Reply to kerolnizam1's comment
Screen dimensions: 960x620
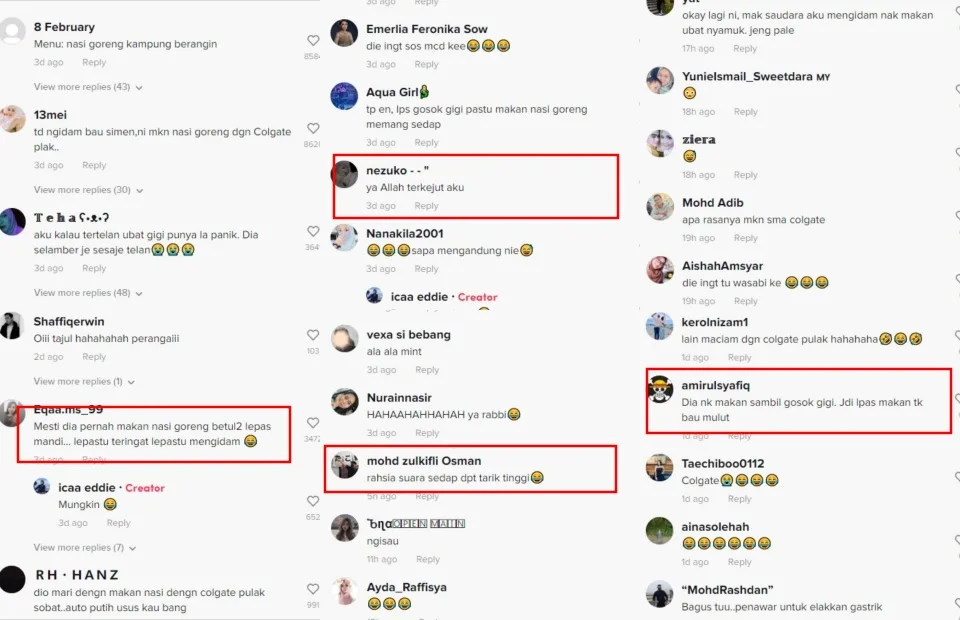pyautogui.click(x=739, y=357)
